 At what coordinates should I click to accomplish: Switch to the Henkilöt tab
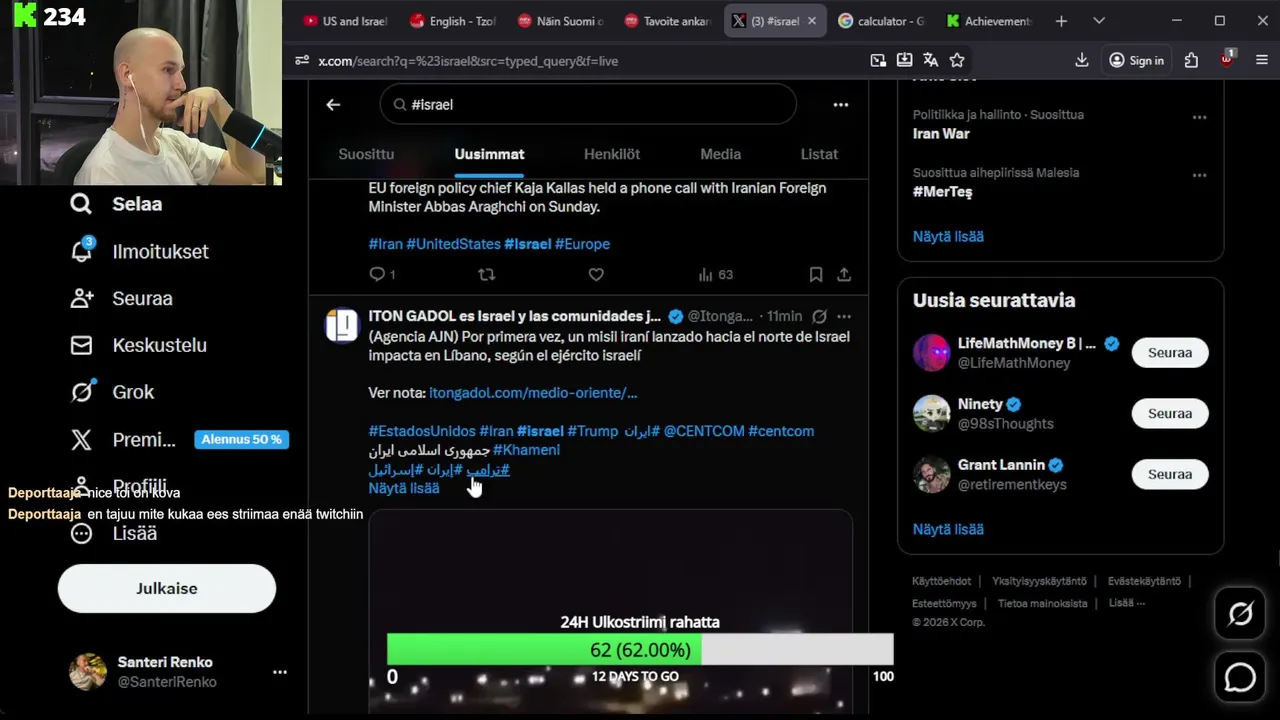(612, 154)
